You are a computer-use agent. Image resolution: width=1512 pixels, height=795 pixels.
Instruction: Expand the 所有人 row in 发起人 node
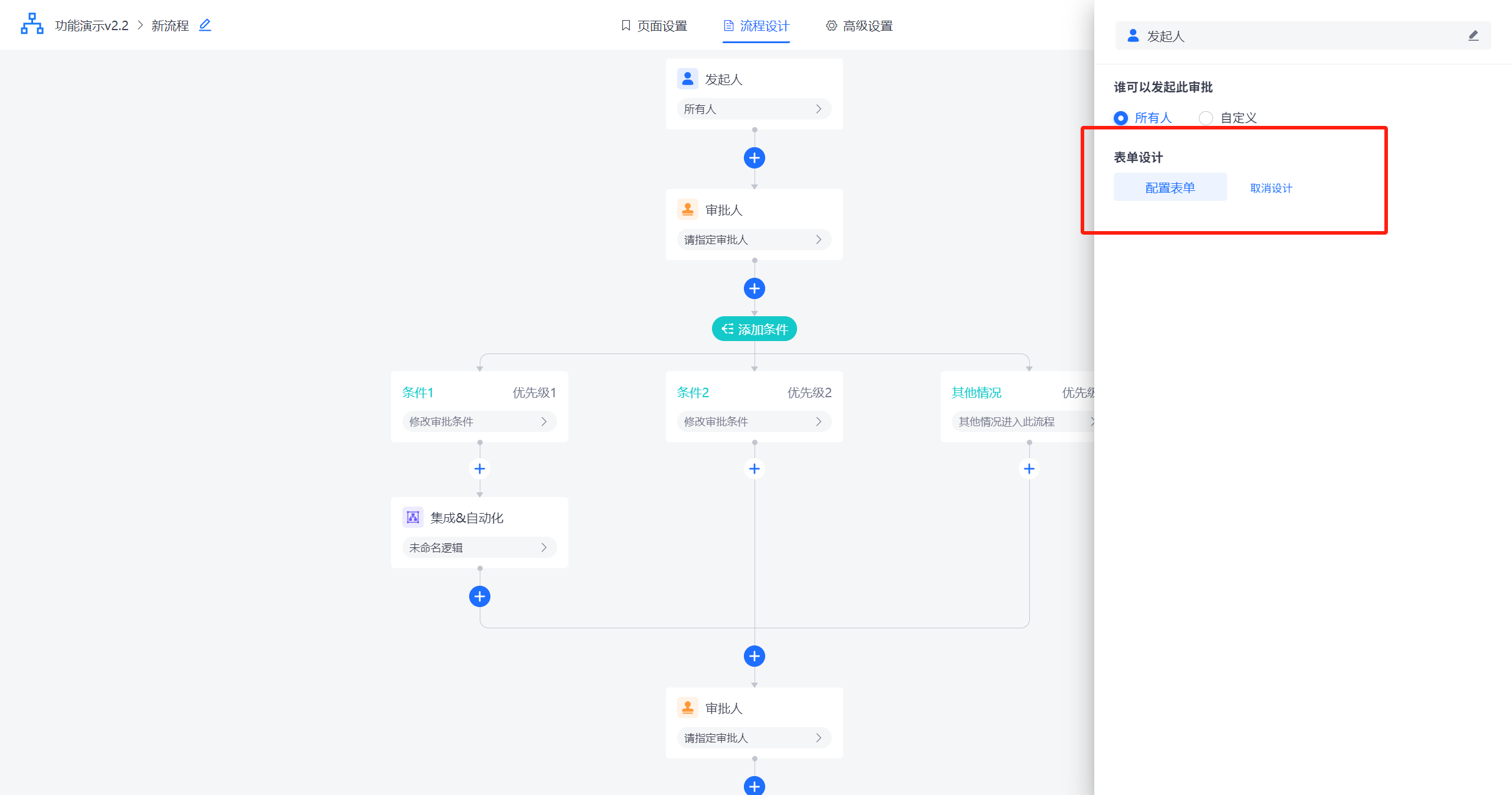pyautogui.click(x=753, y=109)
